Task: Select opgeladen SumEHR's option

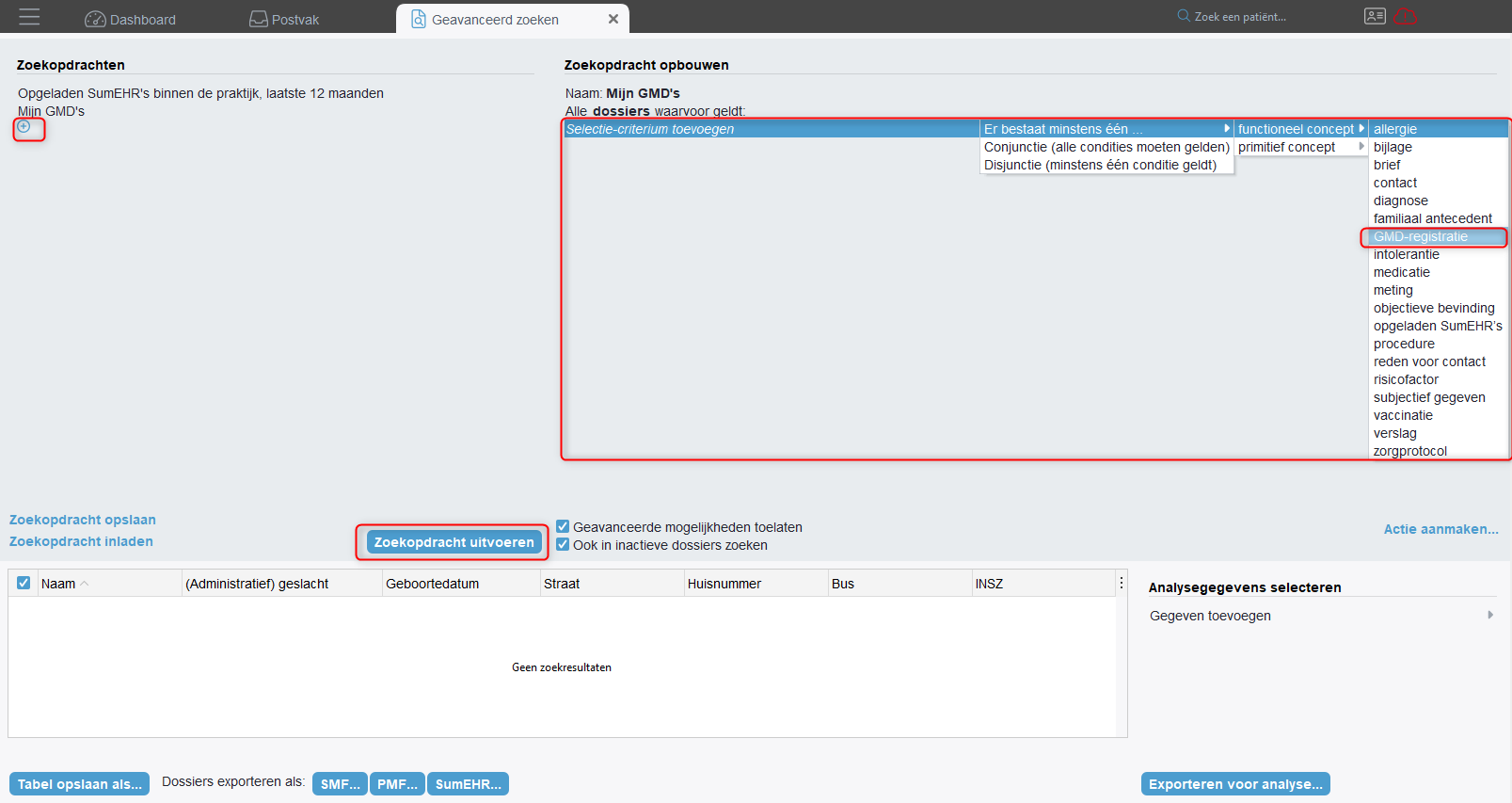Action: [x=1439, y=326]
